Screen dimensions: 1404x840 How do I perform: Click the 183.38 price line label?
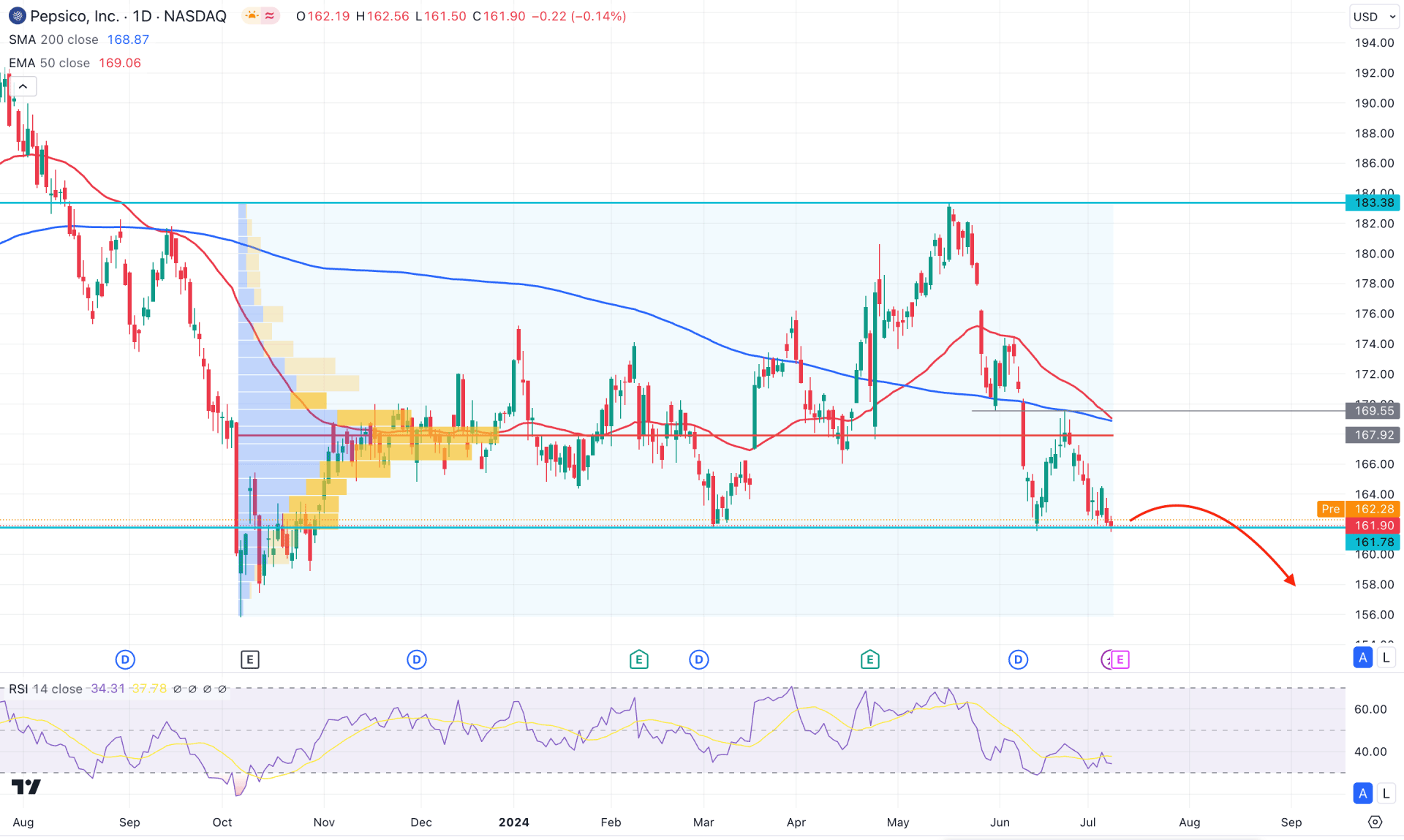point(1374,203)
